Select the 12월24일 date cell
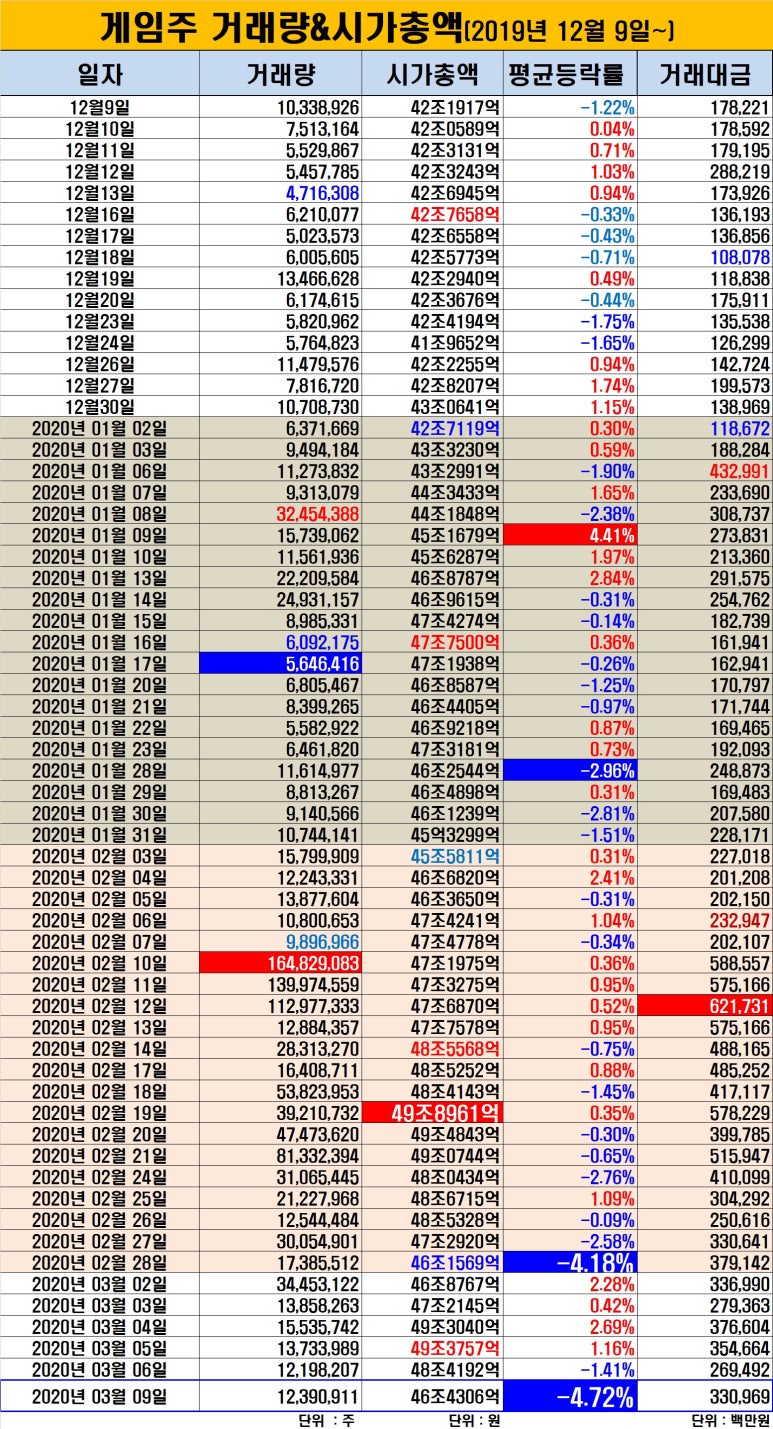The height and width of the screenshot is (1429, 773). pyautogui.click(x=100, y=341)
